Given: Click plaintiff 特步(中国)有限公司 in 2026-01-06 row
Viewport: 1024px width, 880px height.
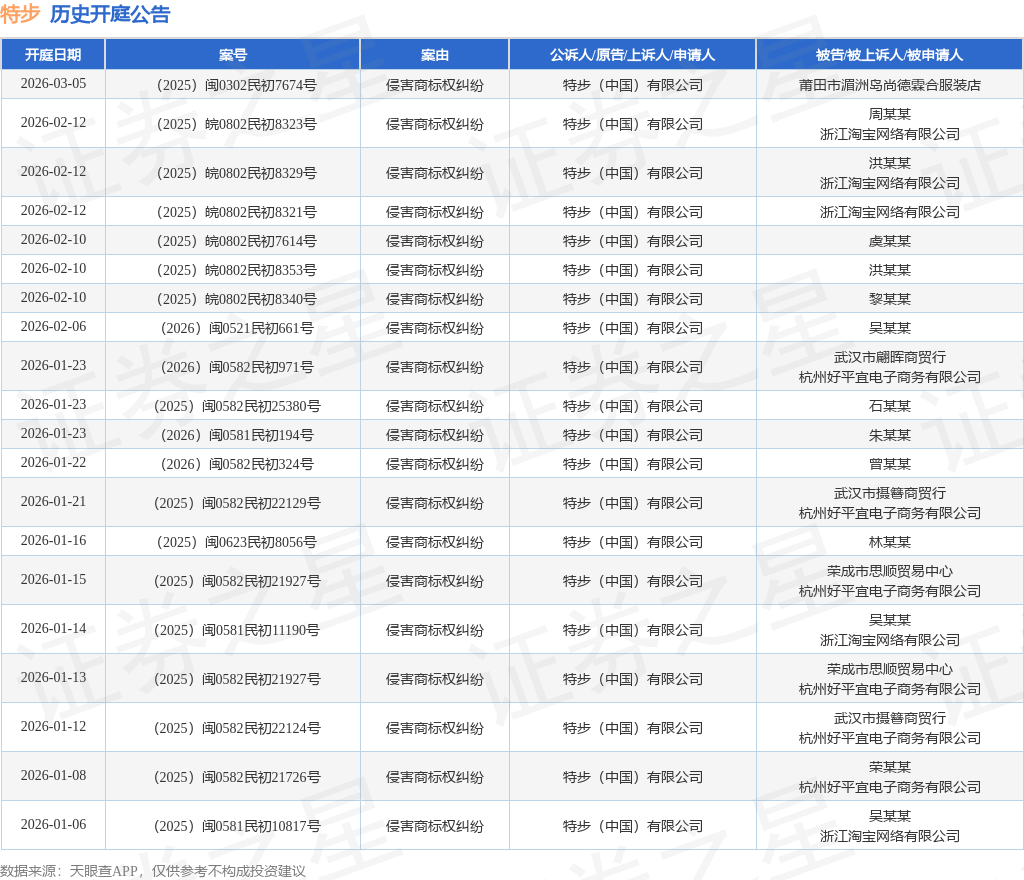Looking at the screenshot, I should tap(632, 826).
